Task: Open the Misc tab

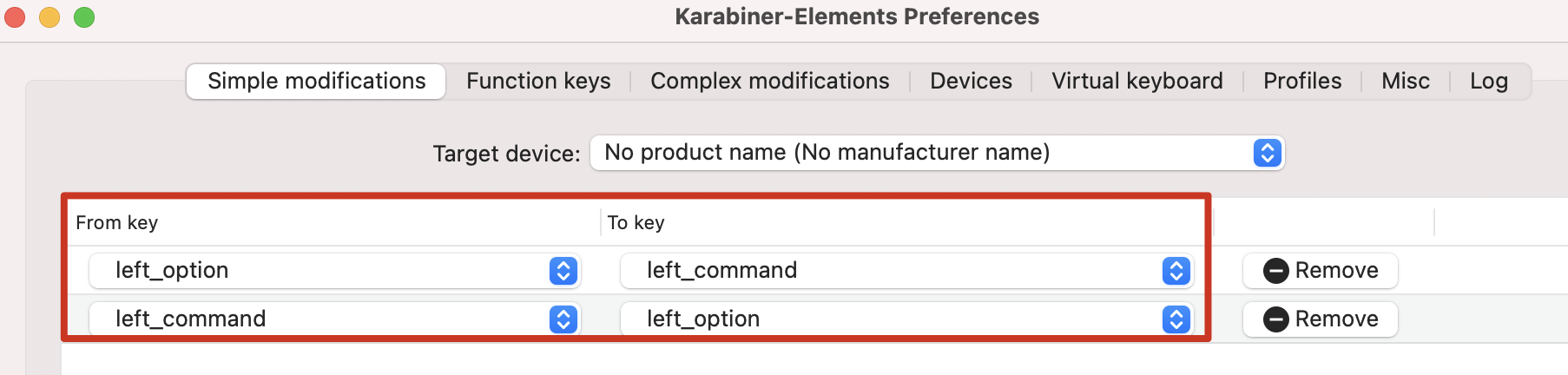Action: click(1406, 82)
